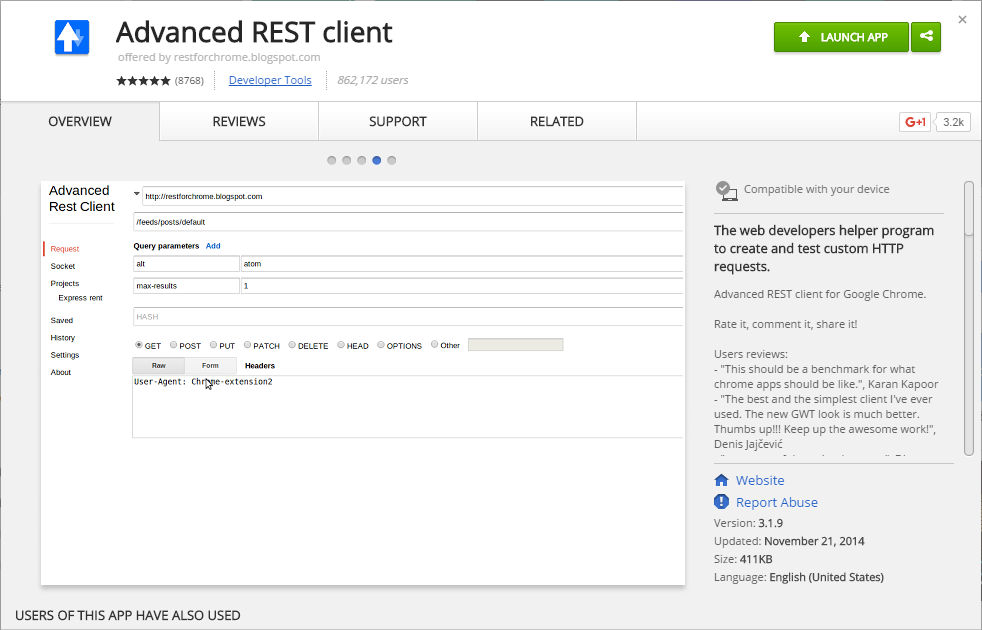The image size is (982, 630).
Task: Click the alt parameter name field
Action: 186,264
